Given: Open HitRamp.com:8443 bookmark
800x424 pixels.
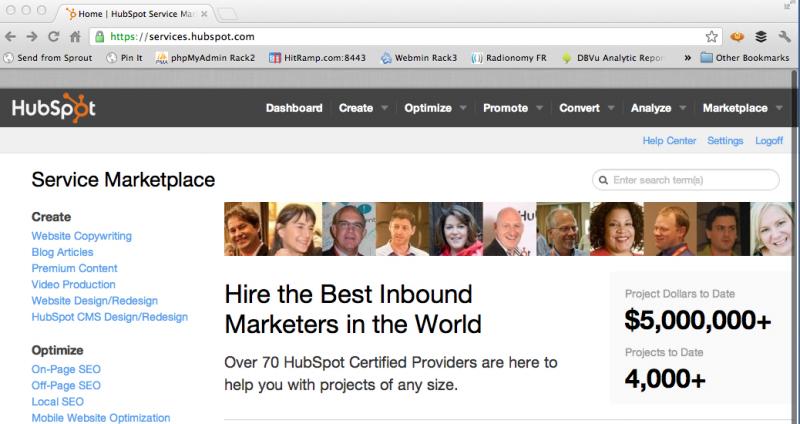Looking at the screenshot, I should [317, 58].
